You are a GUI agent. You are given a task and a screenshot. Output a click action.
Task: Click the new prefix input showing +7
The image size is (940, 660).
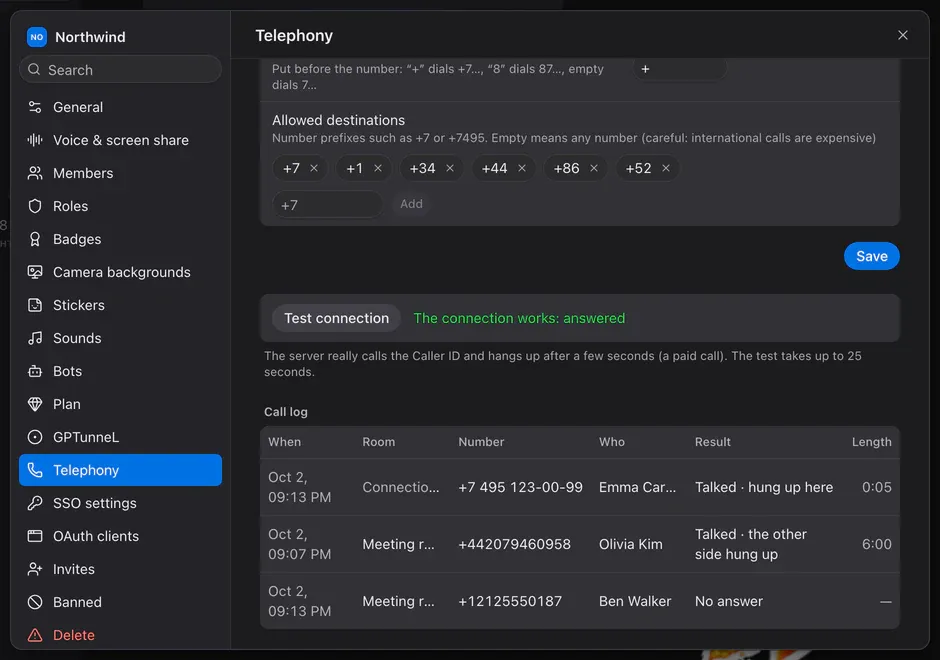(327, 205)
